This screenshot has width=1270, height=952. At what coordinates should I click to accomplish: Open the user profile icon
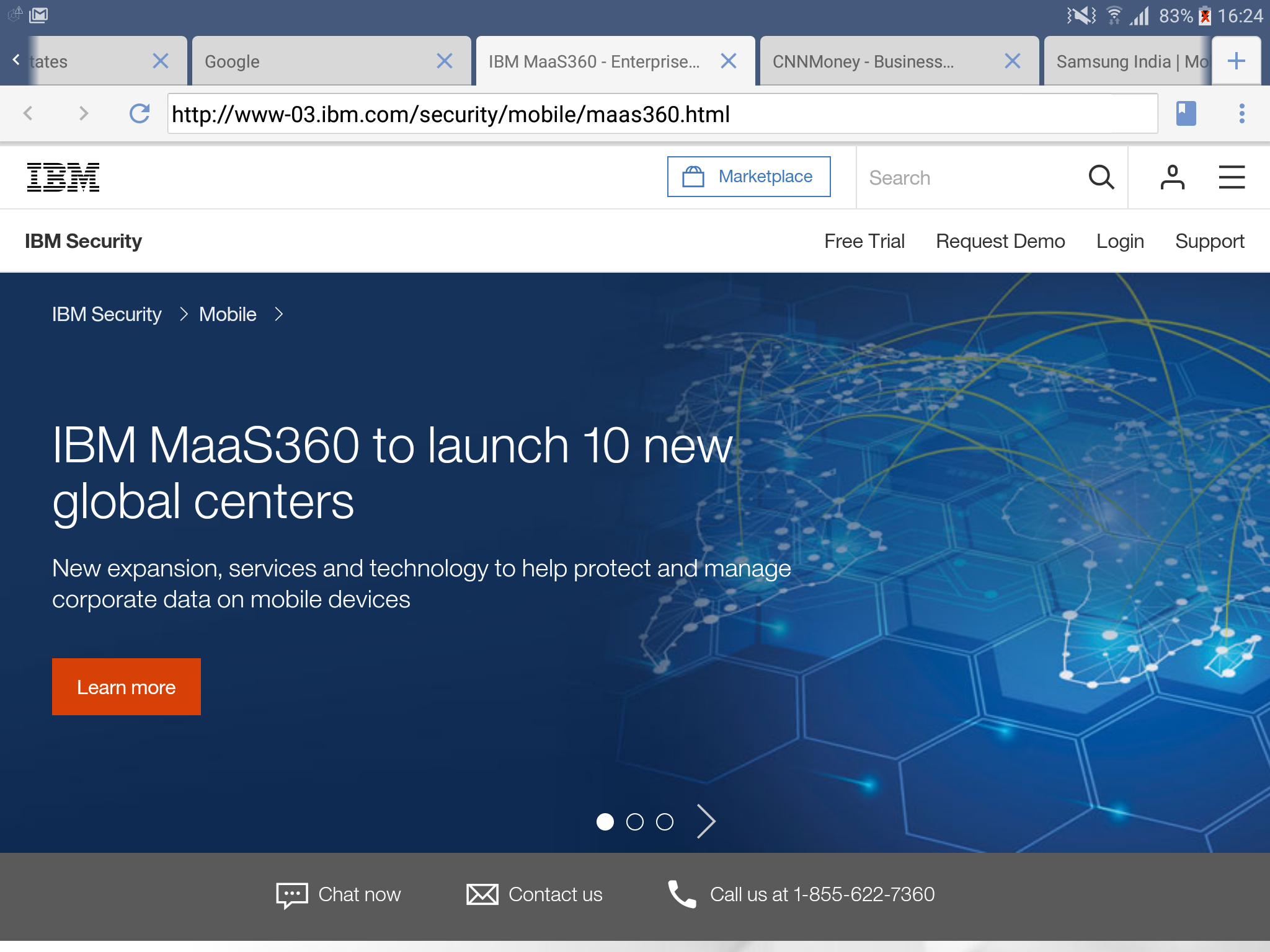point(1172,177)
